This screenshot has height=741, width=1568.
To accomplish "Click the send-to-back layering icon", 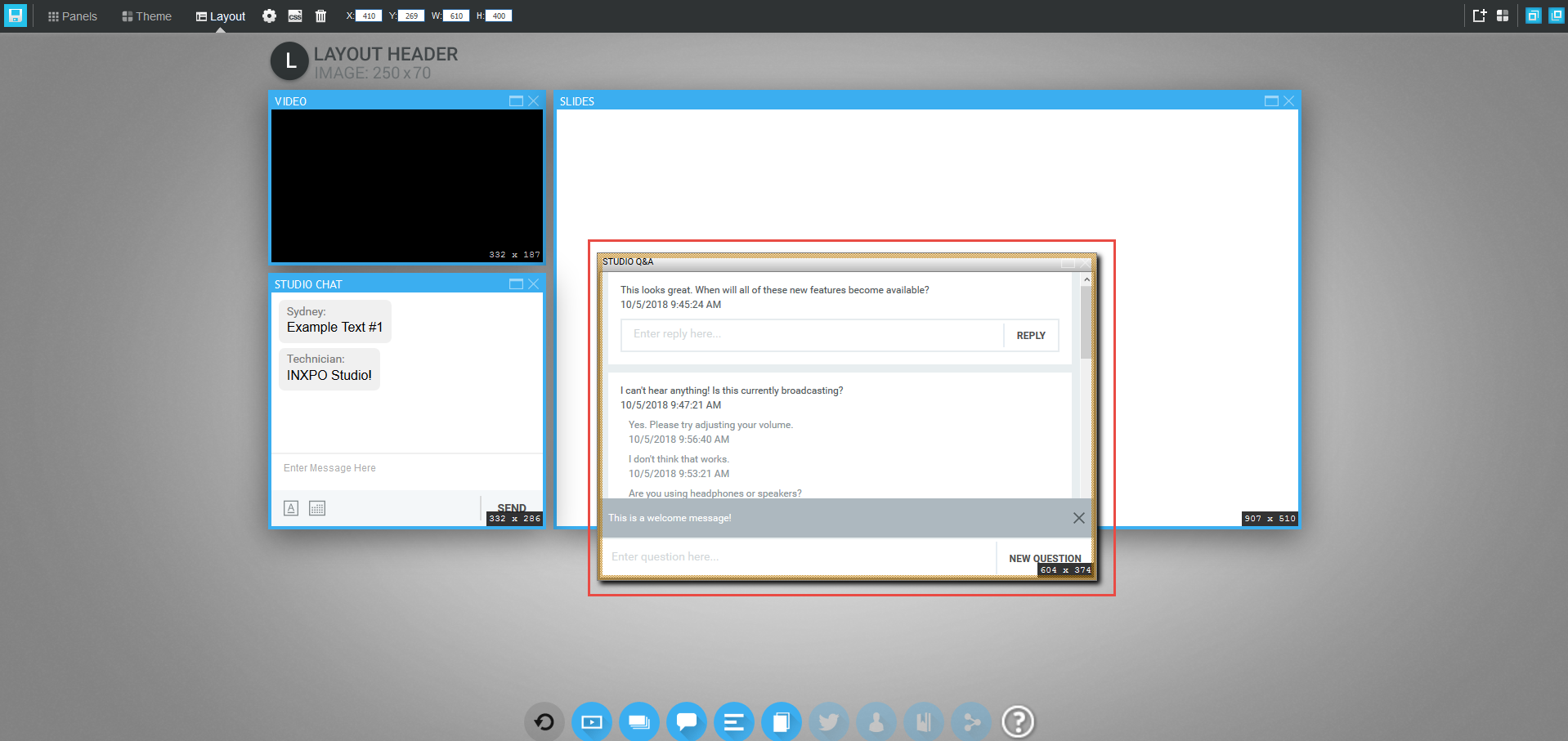I will tap(1557, 16).
